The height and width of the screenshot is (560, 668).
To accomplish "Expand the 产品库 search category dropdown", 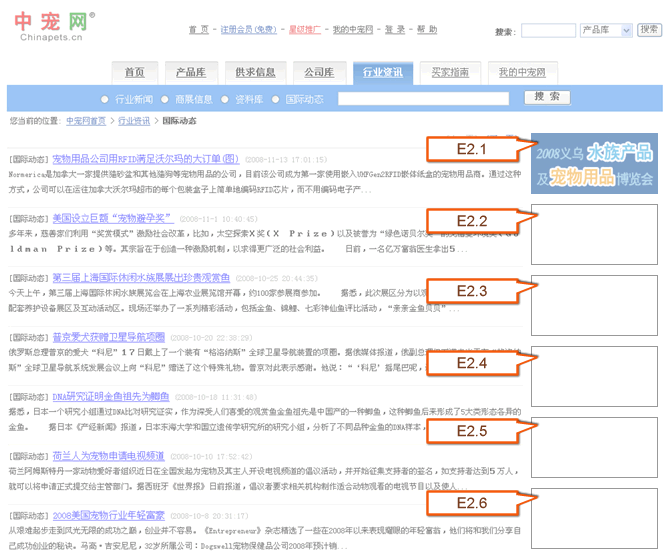I will coord(607,31).
